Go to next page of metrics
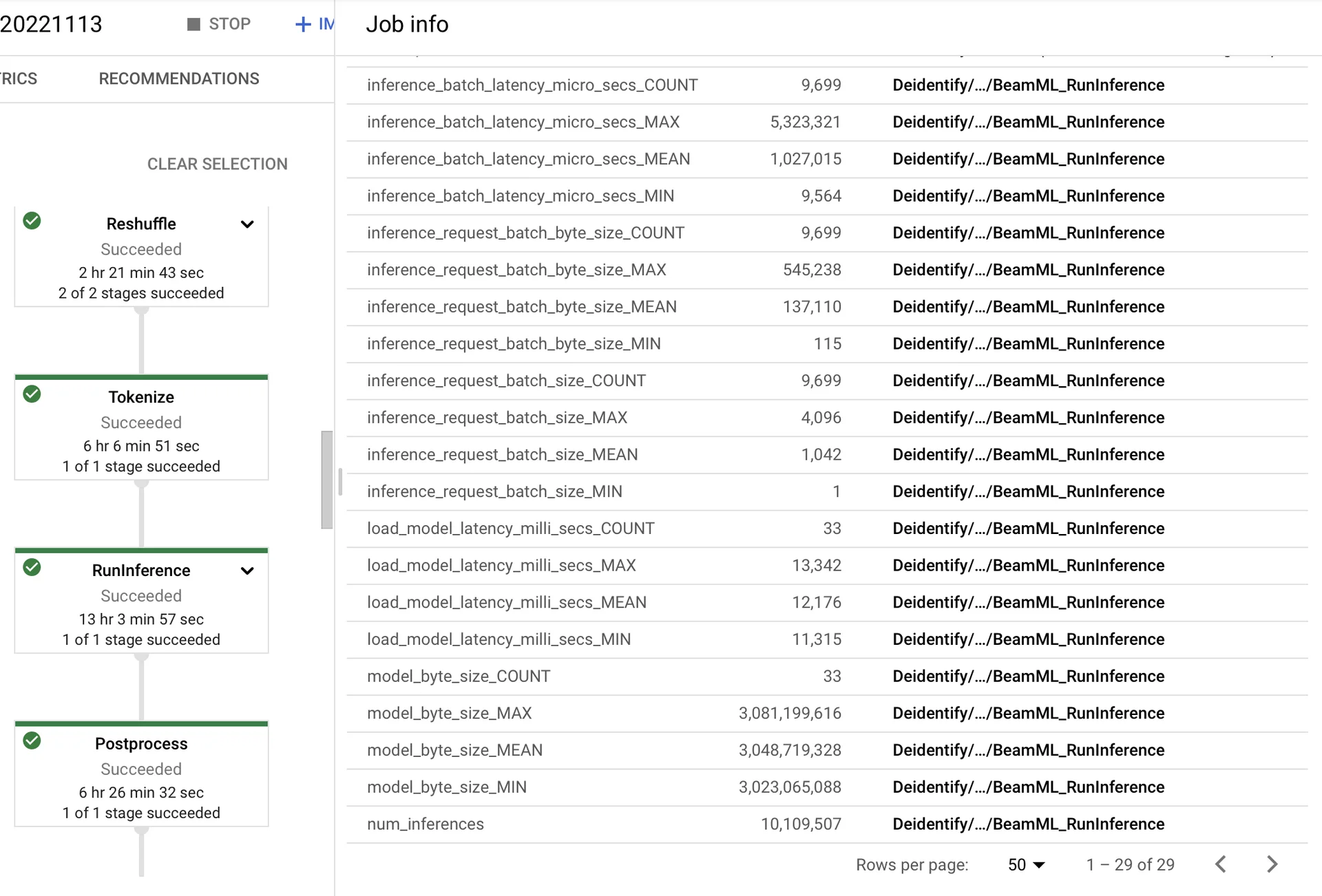The image size is (1322, 896). (1272, 864)
